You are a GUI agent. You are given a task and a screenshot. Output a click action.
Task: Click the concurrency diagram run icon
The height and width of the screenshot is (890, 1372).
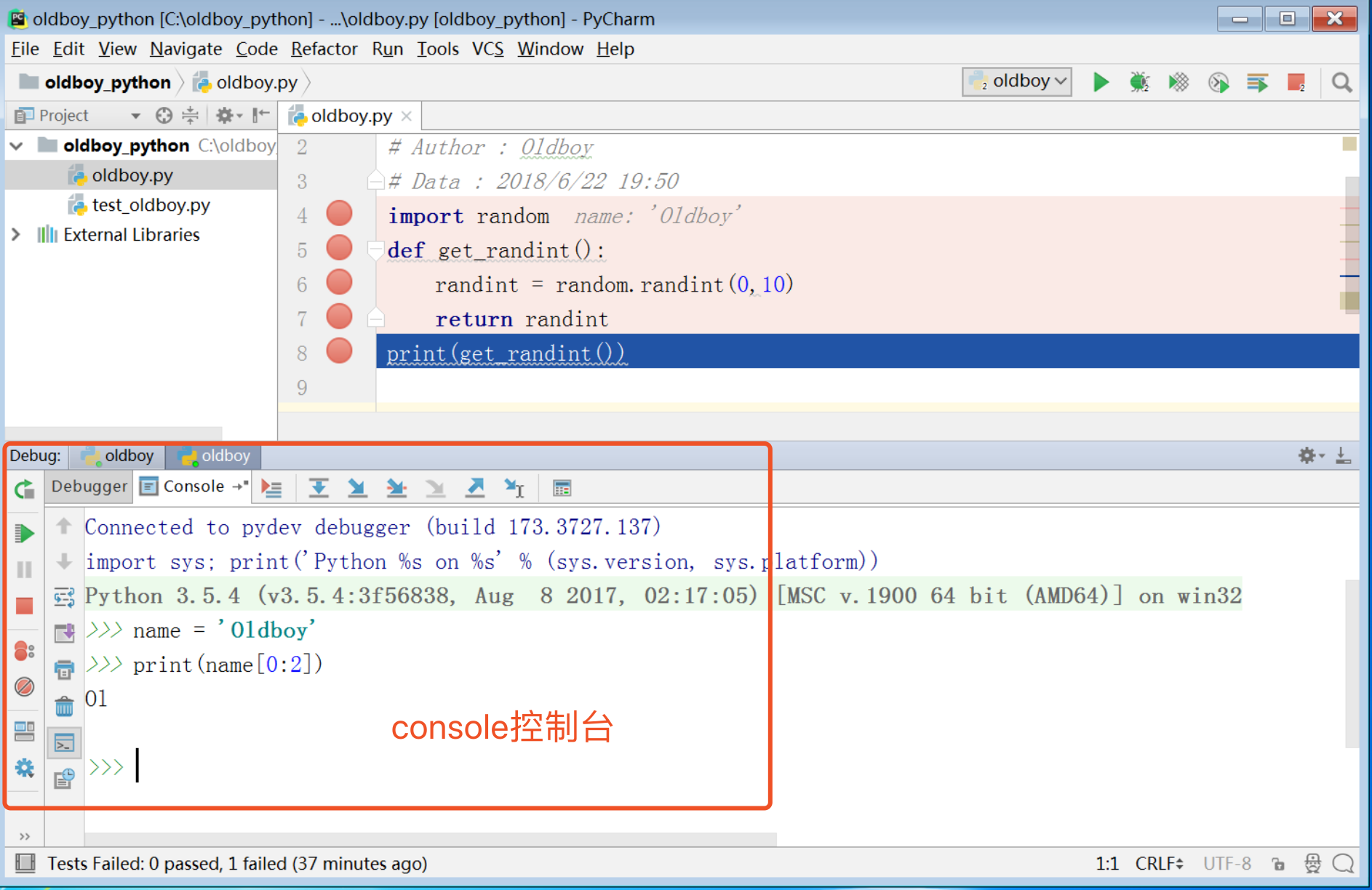pos(1257,82)
